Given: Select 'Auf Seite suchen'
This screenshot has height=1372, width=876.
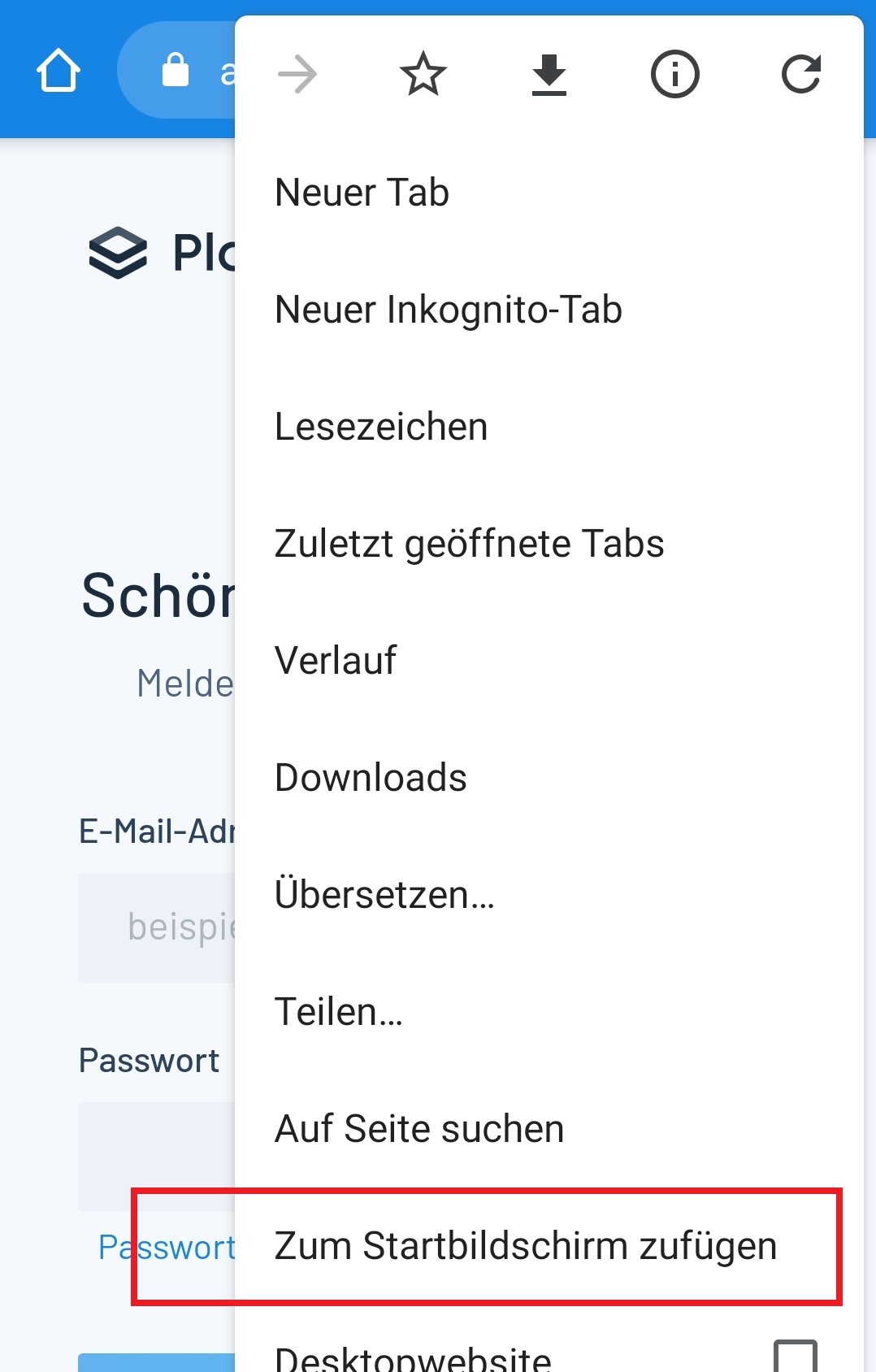Looking at the screenshot, I should (x=418, y=1128).
